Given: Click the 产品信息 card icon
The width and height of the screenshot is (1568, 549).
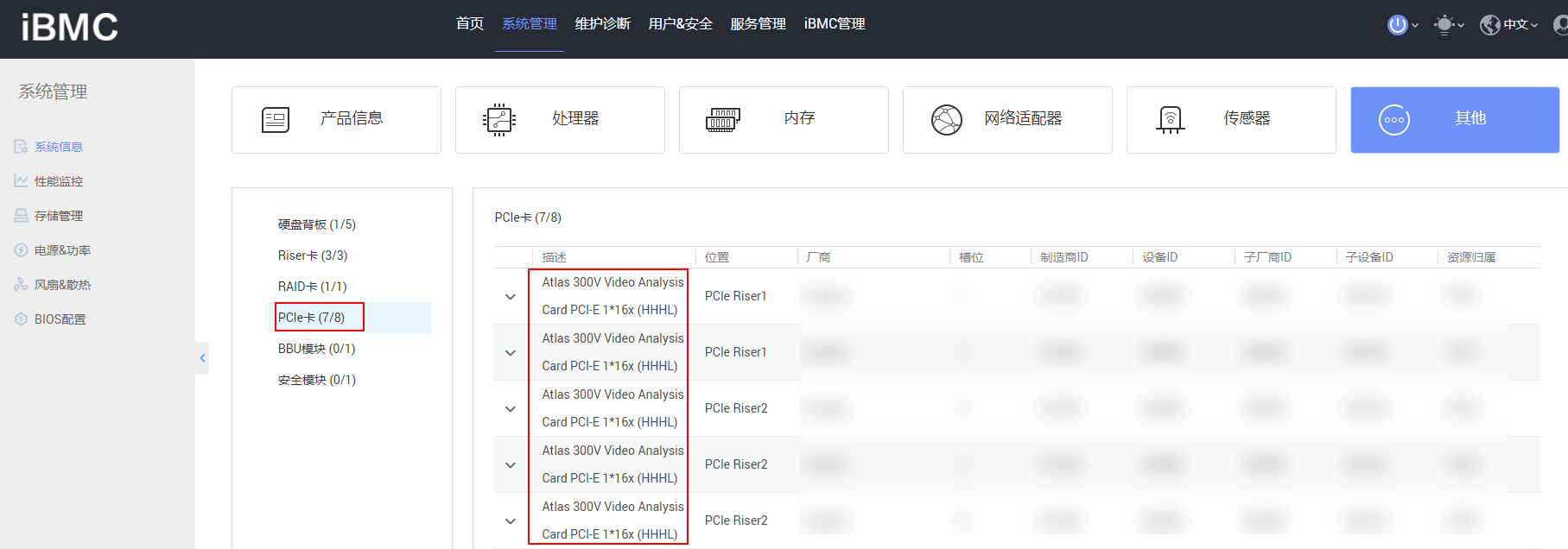Looking at the screenshot, I should tap(276, 120).
